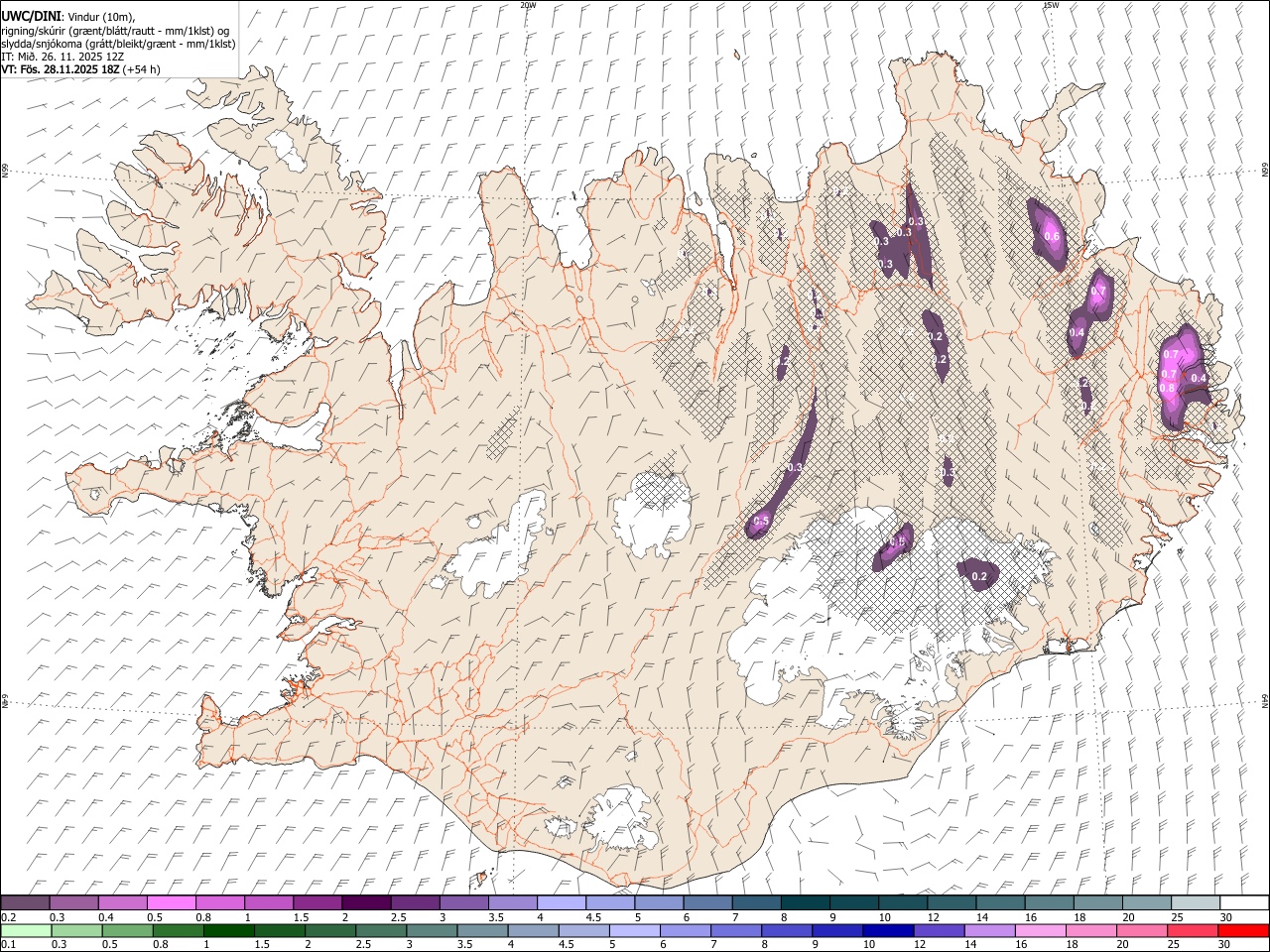Image resolution: width=1270 pixels, height=952 pixels.
Task: Click the darkest purple 2–2.5 upper-row swatch
Action: (x=366, y=902)
